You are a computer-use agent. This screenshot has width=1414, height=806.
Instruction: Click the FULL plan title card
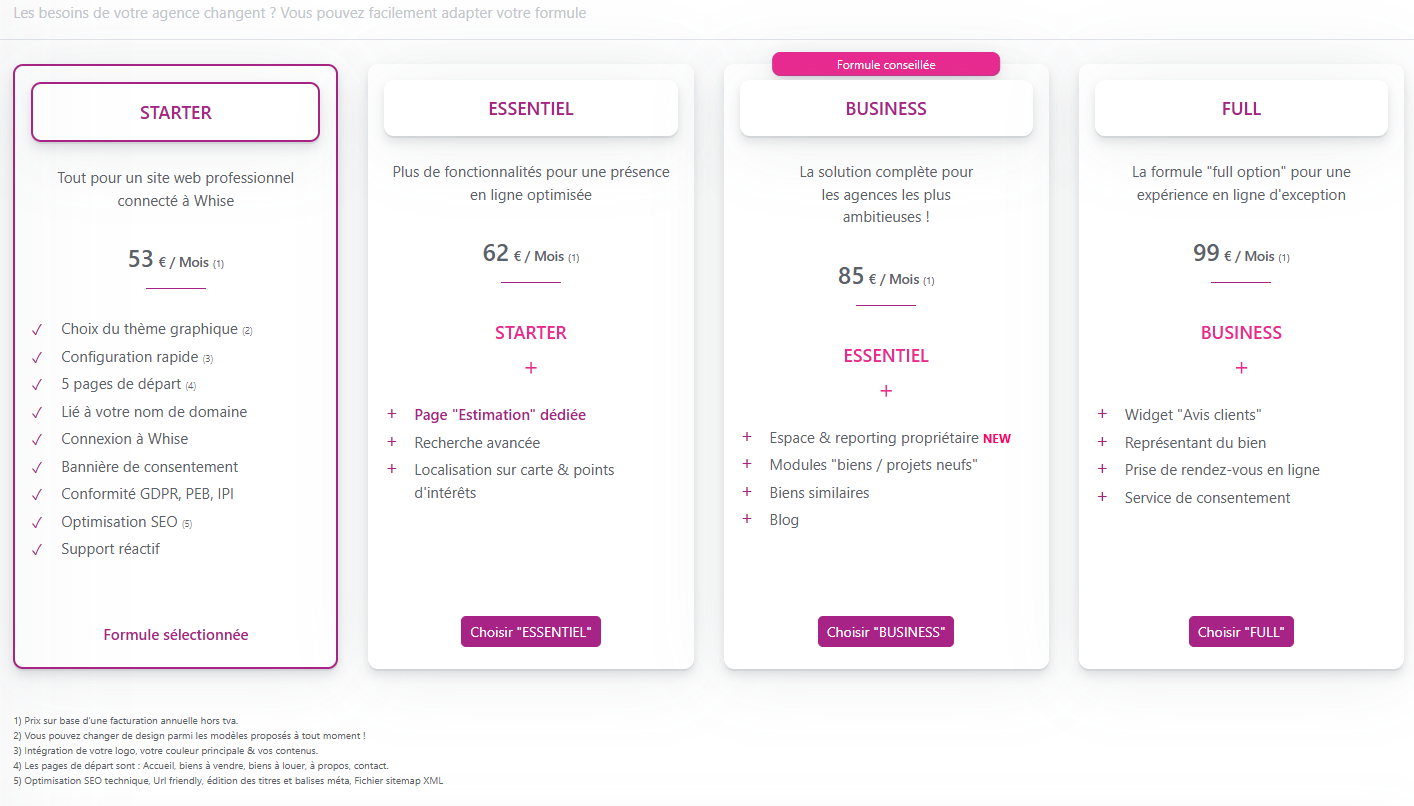1241,108
